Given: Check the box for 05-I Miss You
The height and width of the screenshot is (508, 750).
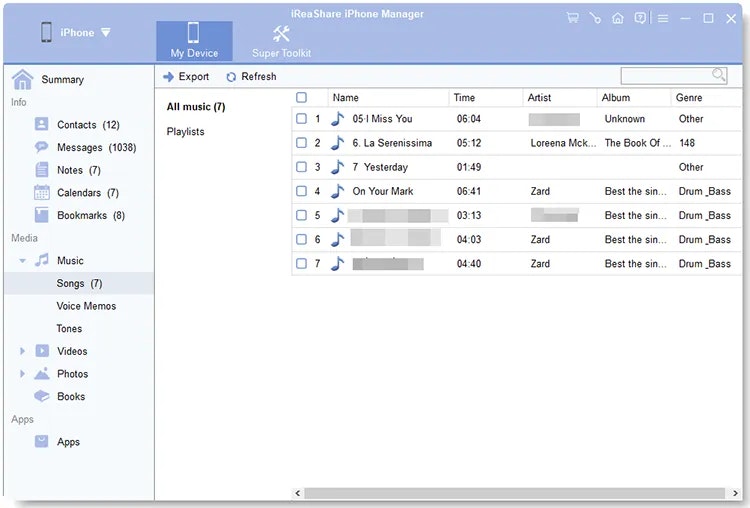Looking at the screenshot, I should point(301,119).
